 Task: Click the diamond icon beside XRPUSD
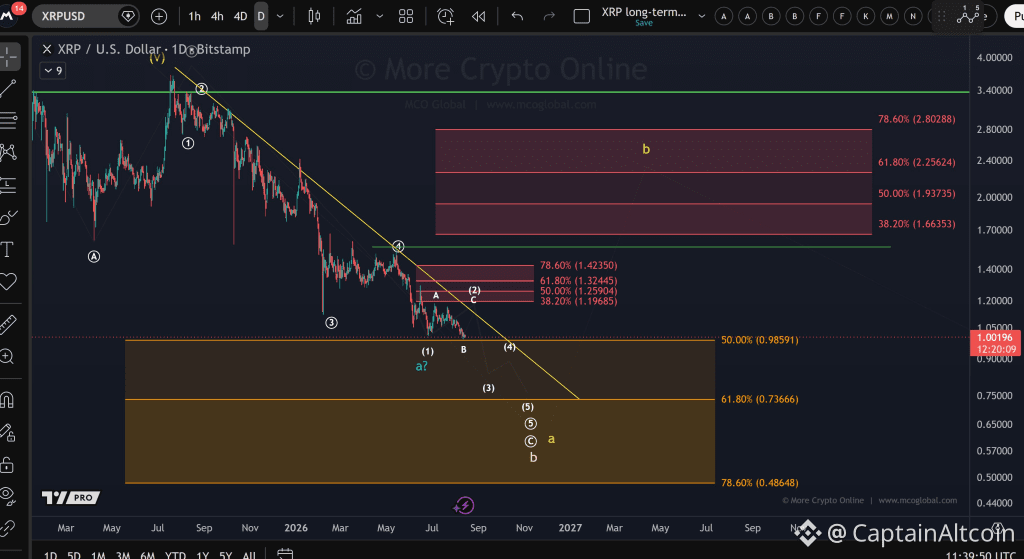click(128, 16)
